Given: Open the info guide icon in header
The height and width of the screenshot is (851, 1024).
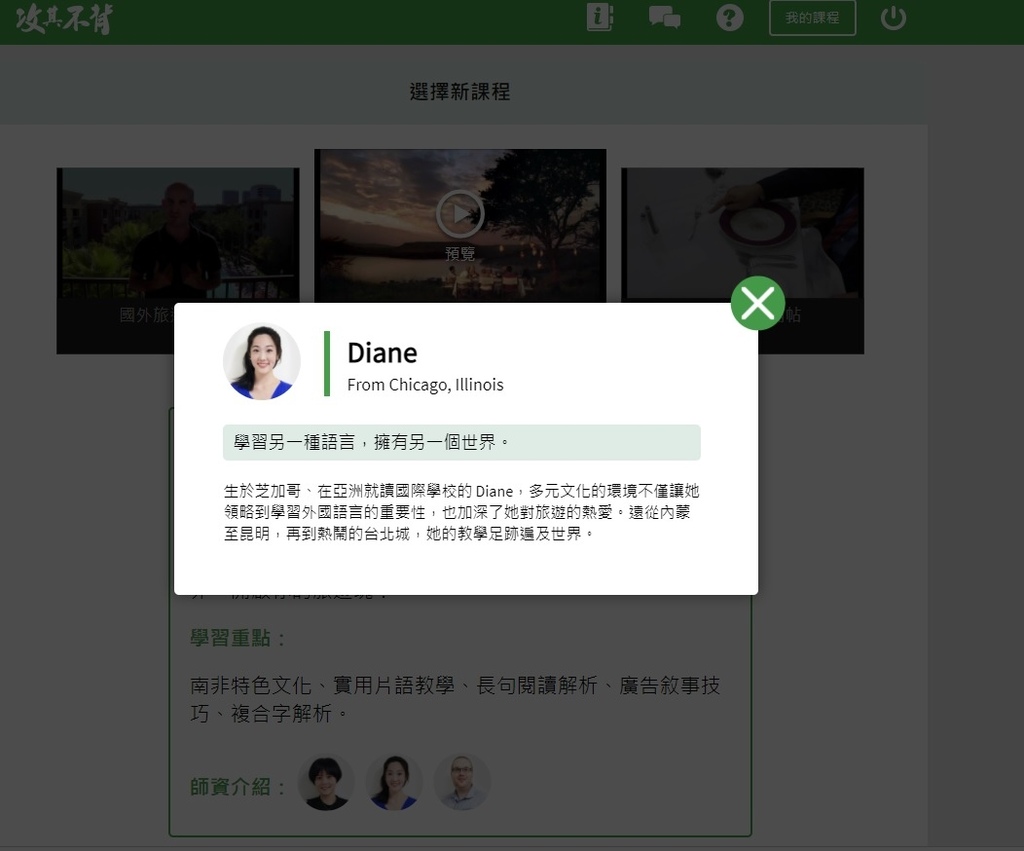Looking at the screenshot, I should (x=600, y=17).
